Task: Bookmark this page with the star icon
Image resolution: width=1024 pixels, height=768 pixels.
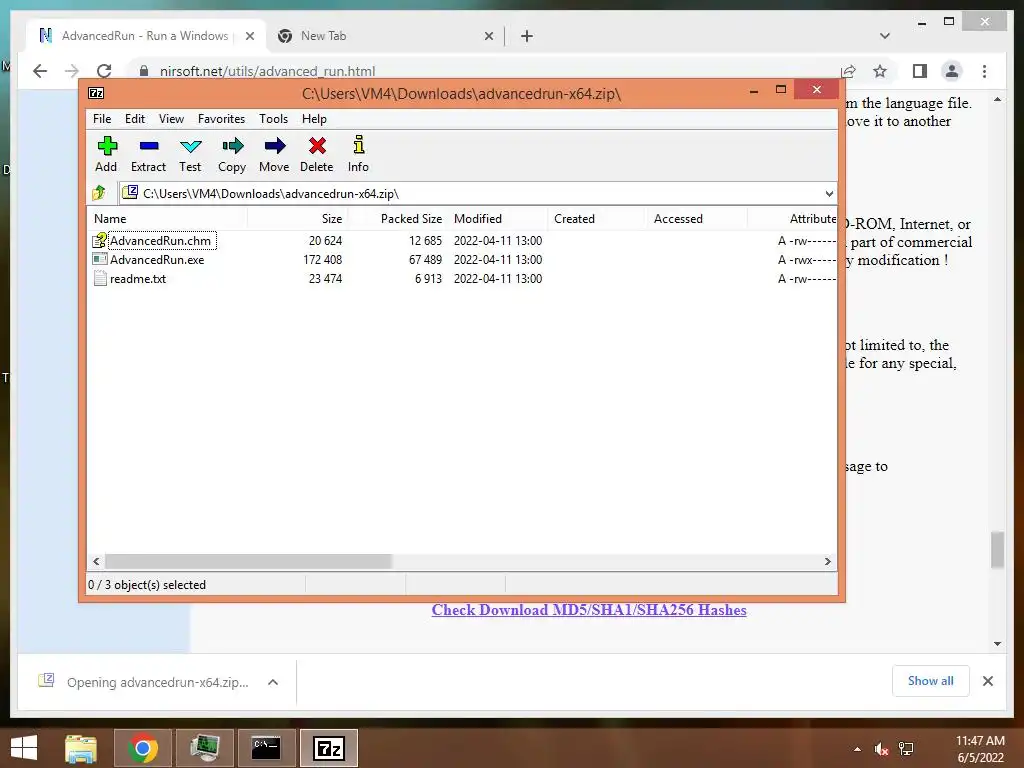Action: [x=880, y=71]
